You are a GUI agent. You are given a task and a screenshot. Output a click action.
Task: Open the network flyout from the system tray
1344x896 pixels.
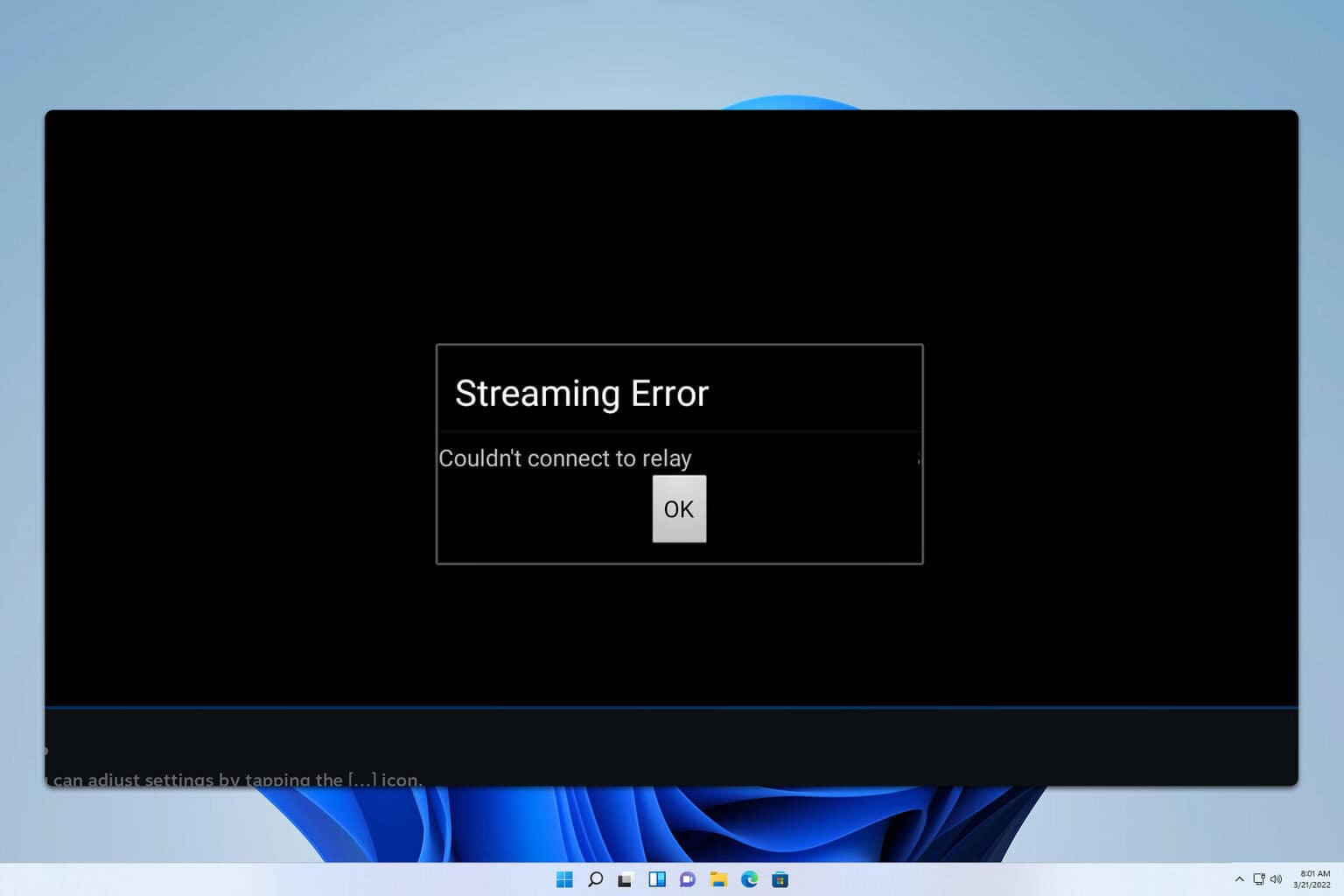coord(1259,879)
